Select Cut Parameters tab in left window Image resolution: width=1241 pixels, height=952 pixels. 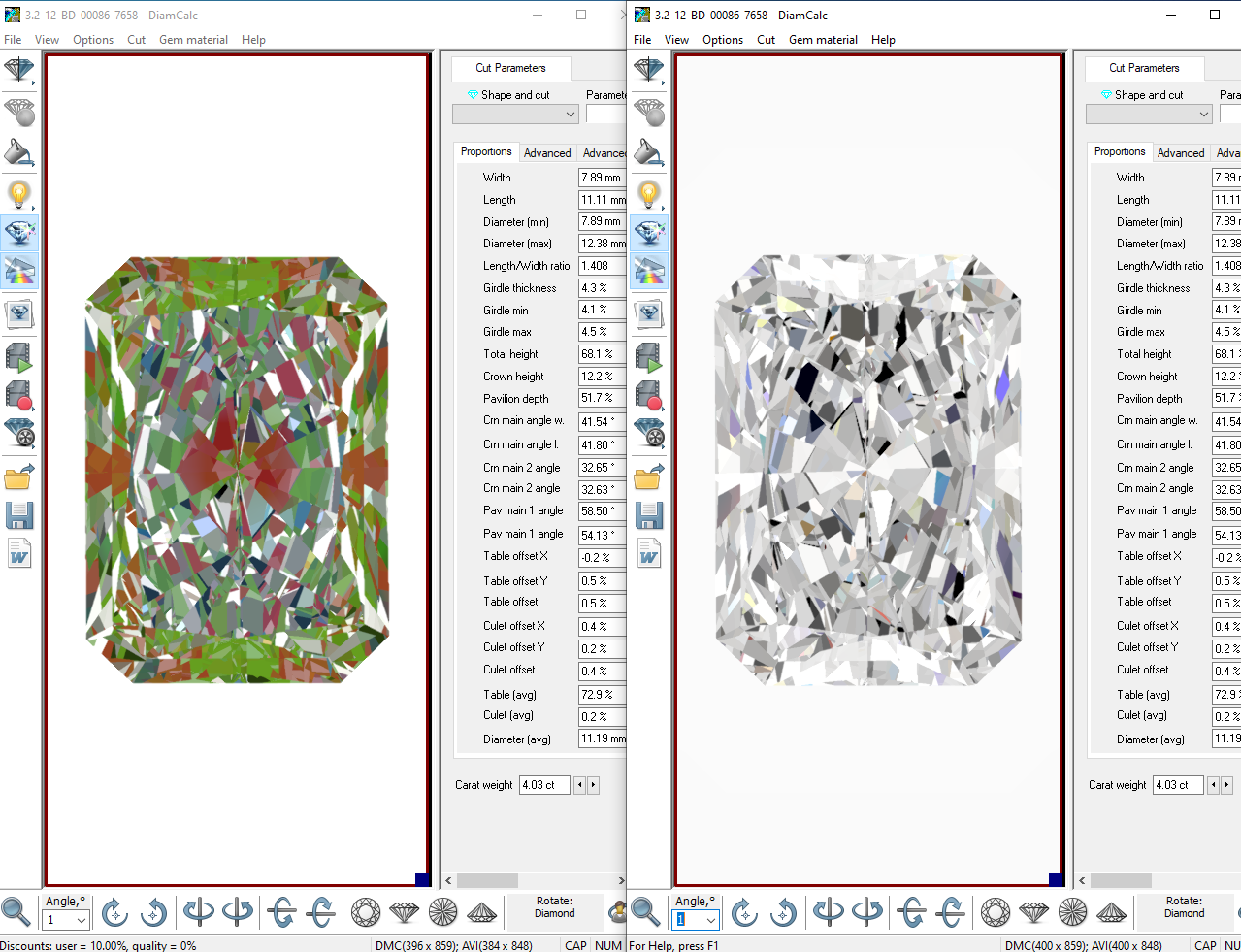(x=510, y=68)
